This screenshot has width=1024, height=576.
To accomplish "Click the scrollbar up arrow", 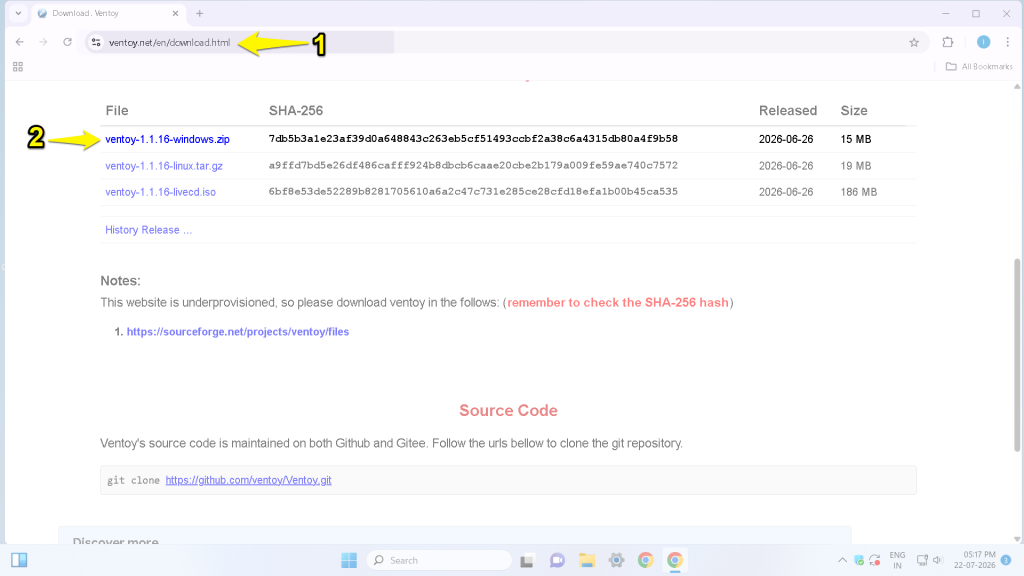I will (x=1017, y=86).
